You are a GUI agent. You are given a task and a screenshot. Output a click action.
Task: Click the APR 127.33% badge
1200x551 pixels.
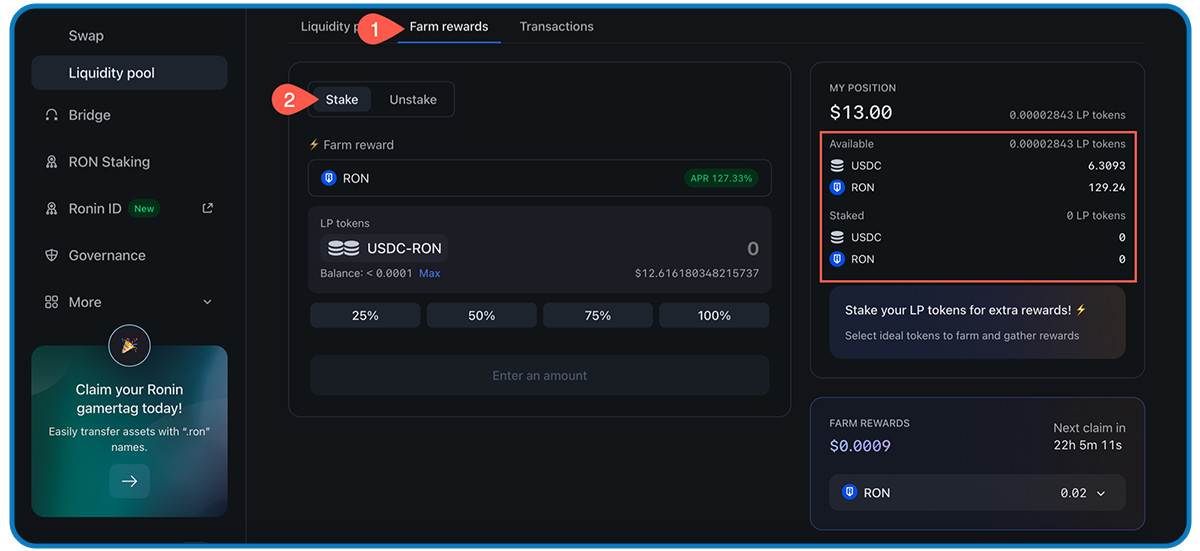tap(721, 178)
